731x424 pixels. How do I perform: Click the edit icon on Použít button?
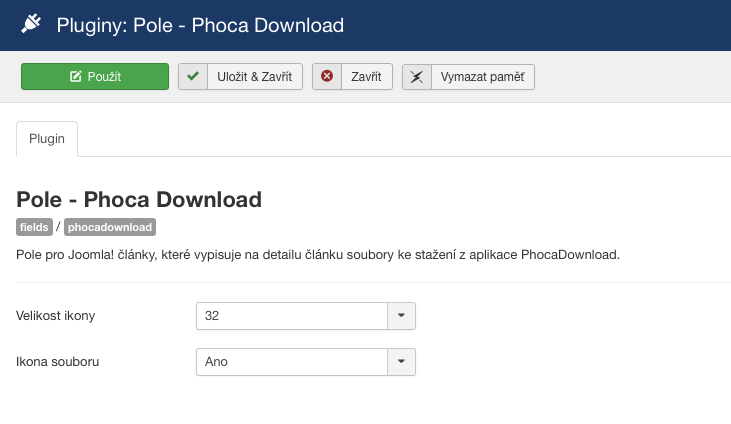[x=75, y=77]
